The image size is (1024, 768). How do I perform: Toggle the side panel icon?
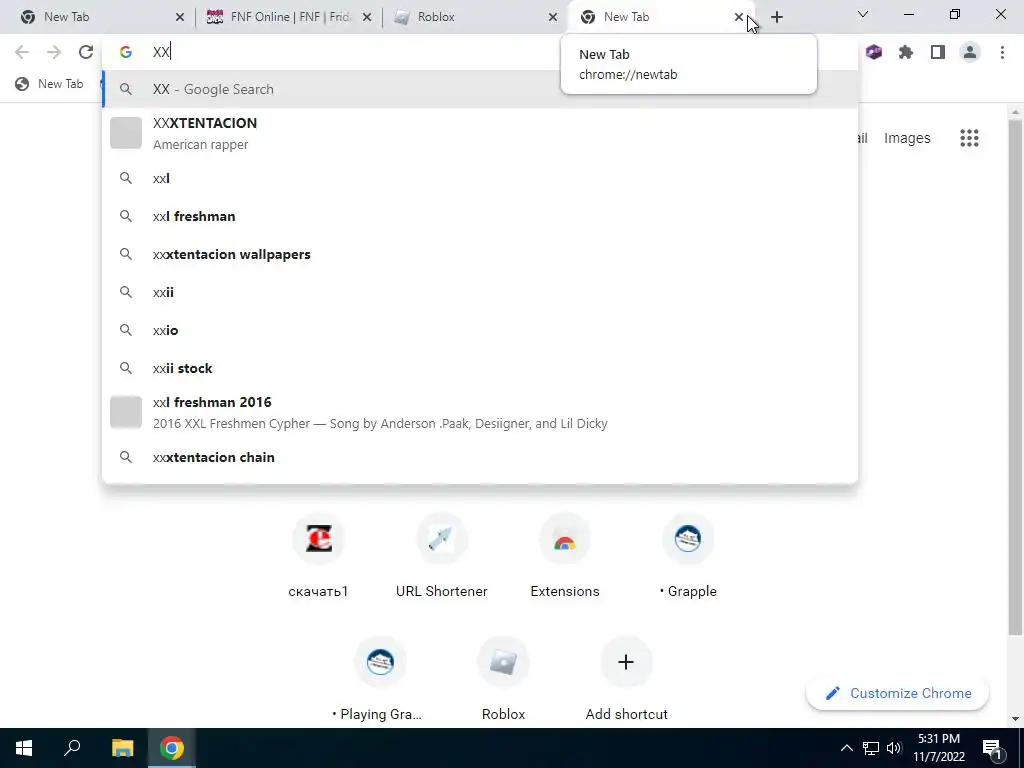(938, 52)
